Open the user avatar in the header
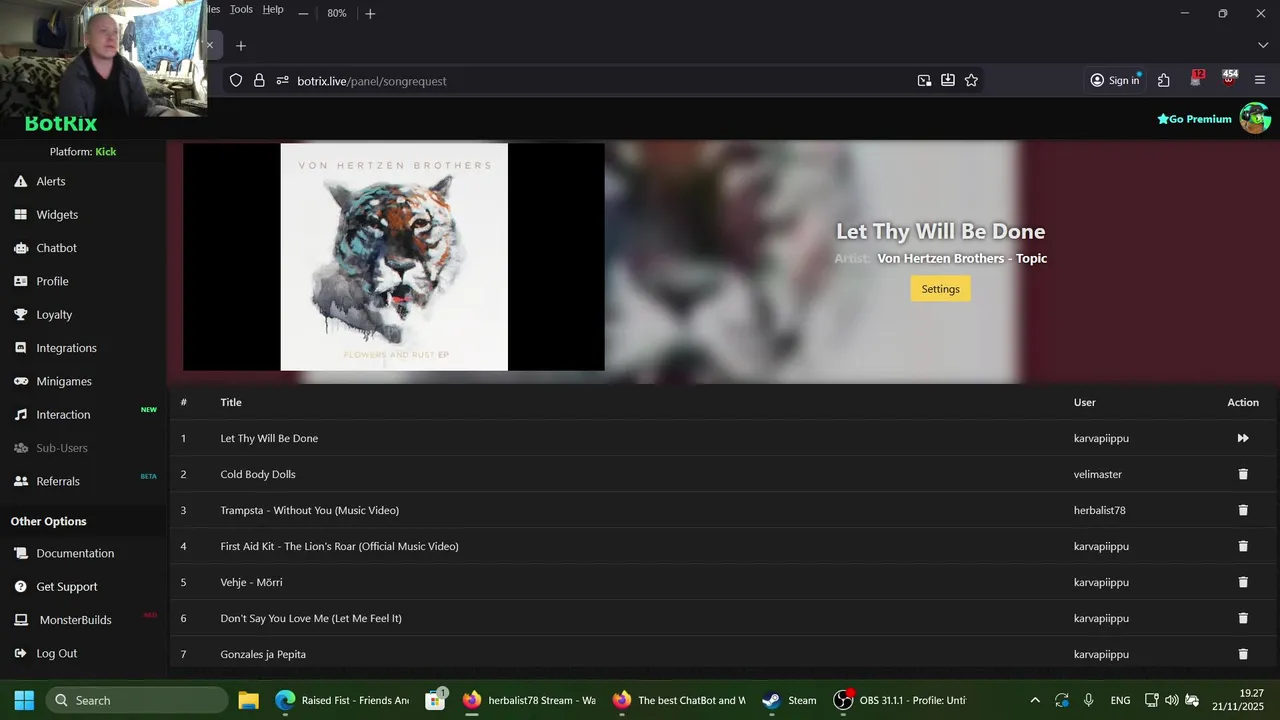 (x=1255, y=118)
